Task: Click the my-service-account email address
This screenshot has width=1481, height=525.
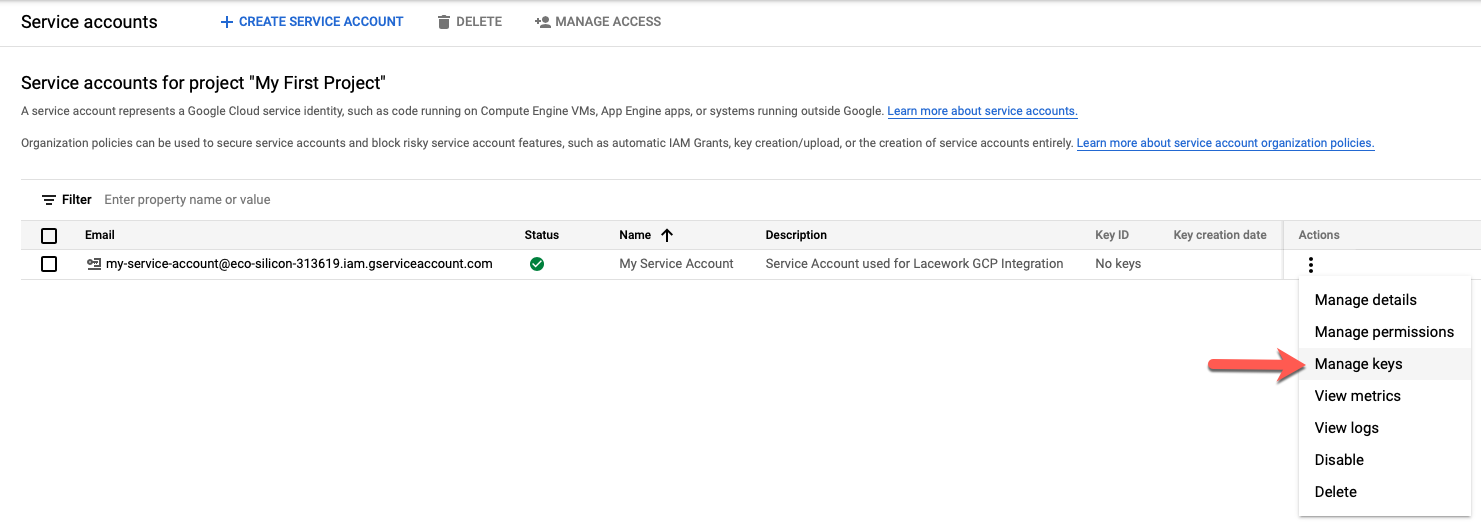Action: [x=299, y=264]
